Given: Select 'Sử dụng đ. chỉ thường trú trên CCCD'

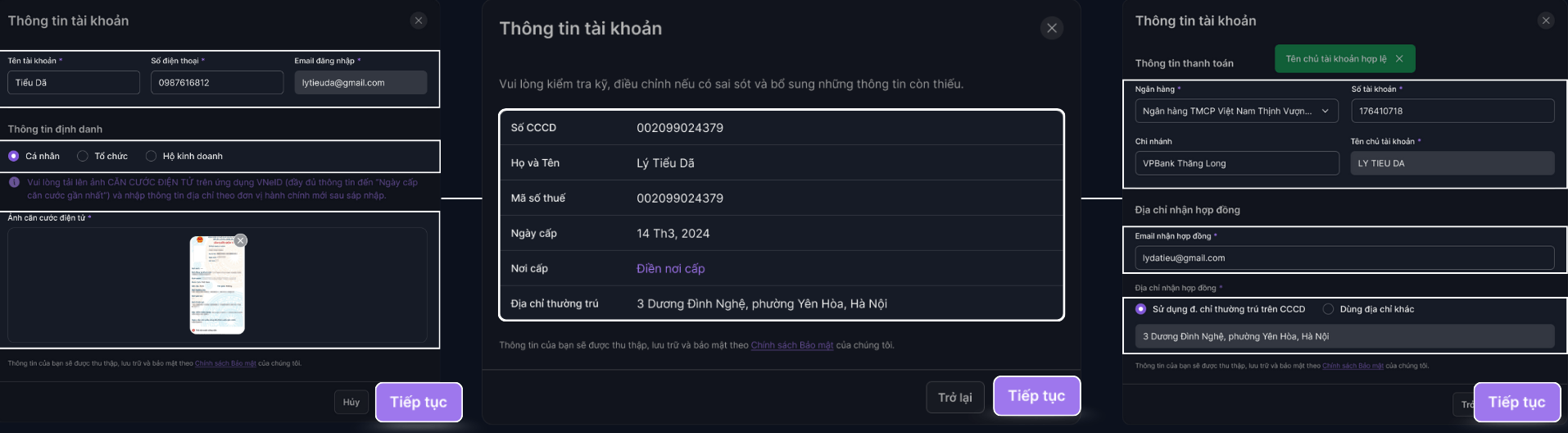Looking at the screenshot, I should 1141,309.
